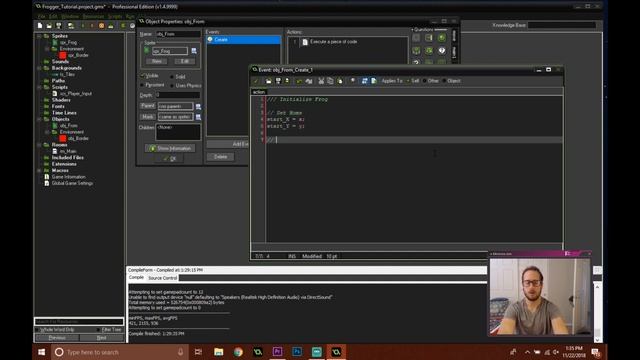This screenshot has width=640, height=360.
Task: Toggle the Uses Physics checkbox
Action: coord(172,86)
